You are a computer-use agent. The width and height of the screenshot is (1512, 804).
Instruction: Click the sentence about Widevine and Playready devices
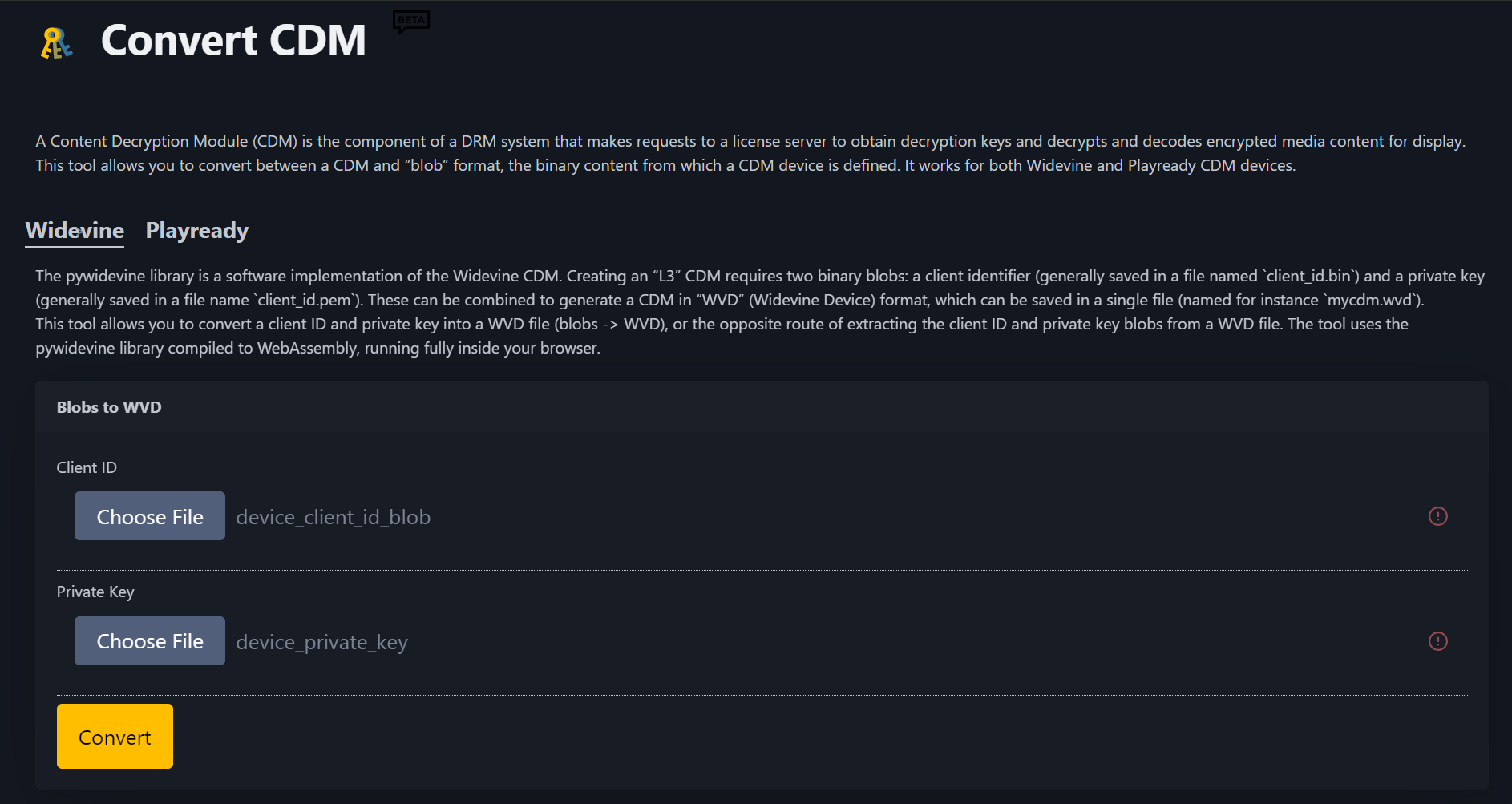(x=1100, y=165)
